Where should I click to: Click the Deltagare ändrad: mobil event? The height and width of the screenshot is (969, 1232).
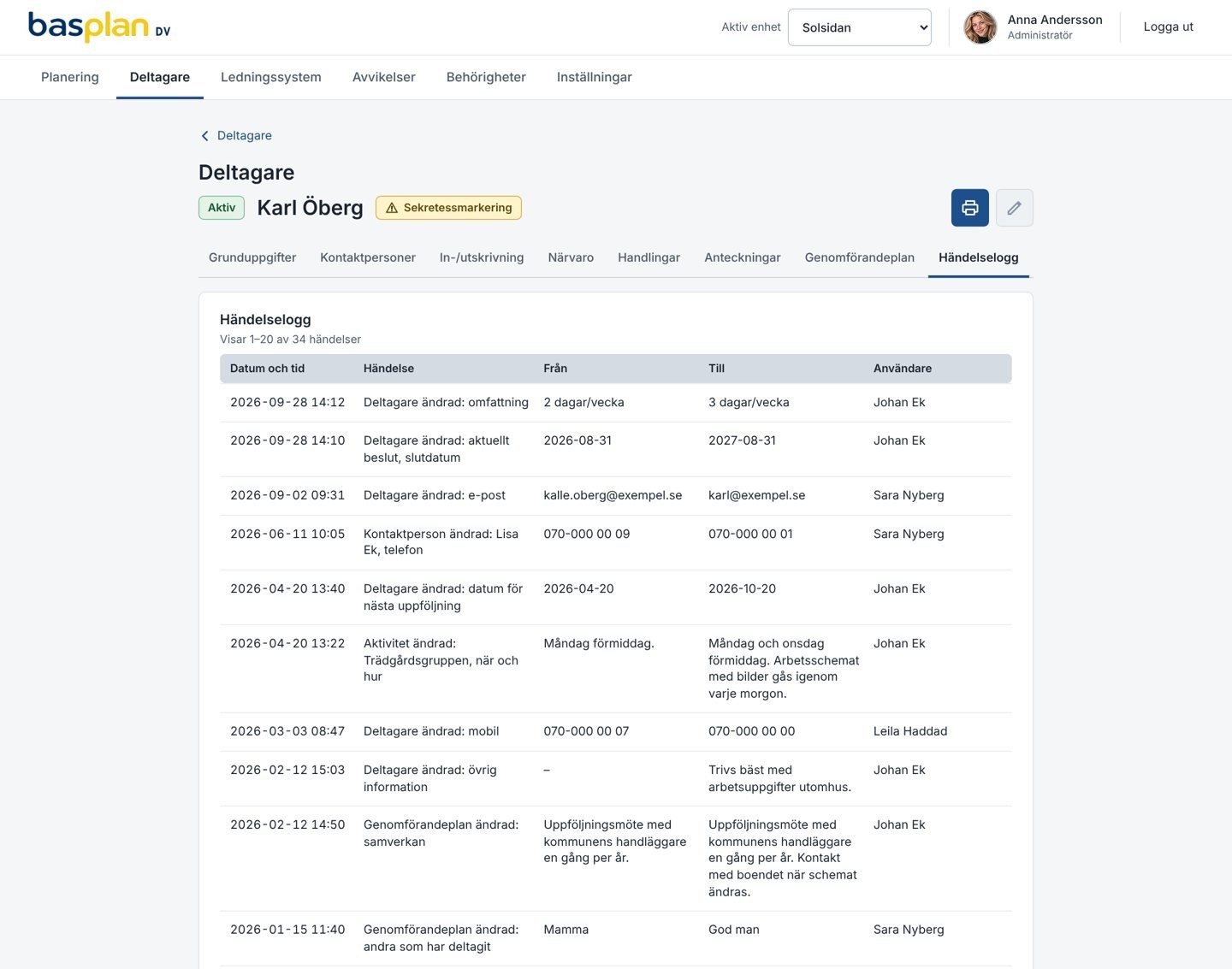tap(431, 732)
